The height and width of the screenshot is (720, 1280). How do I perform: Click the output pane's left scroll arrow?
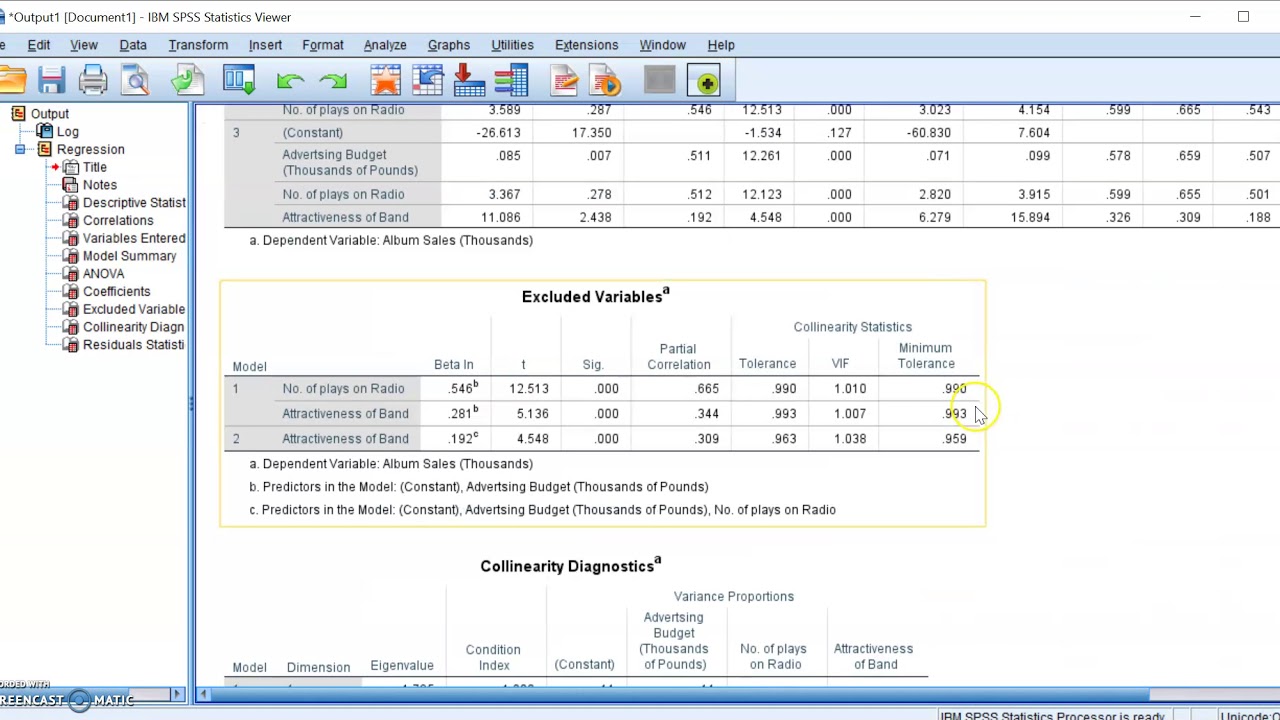tap(203, 694)
